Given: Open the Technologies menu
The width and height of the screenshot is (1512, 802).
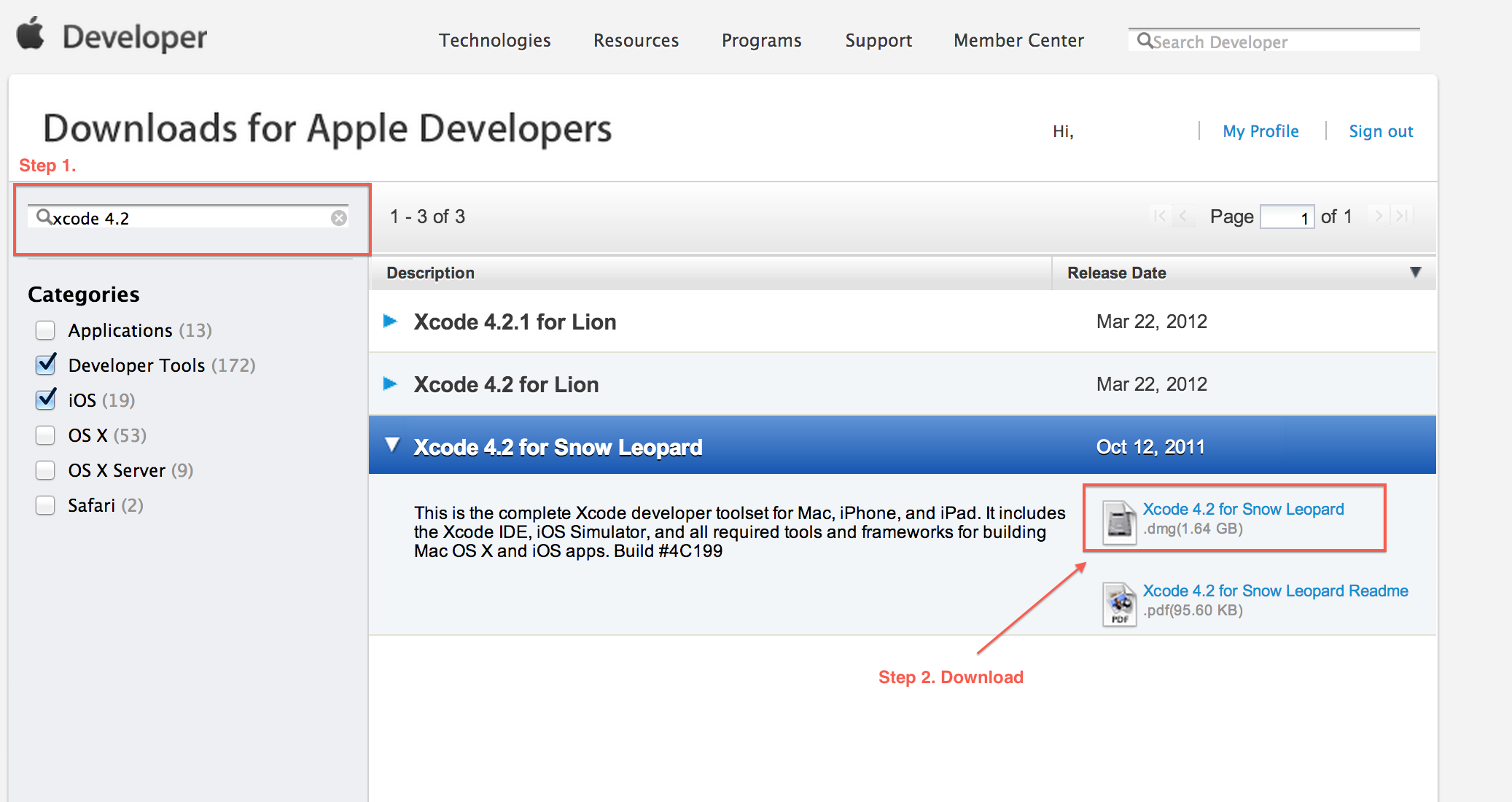Looking at the screenshot, I should tap(494, 40).
